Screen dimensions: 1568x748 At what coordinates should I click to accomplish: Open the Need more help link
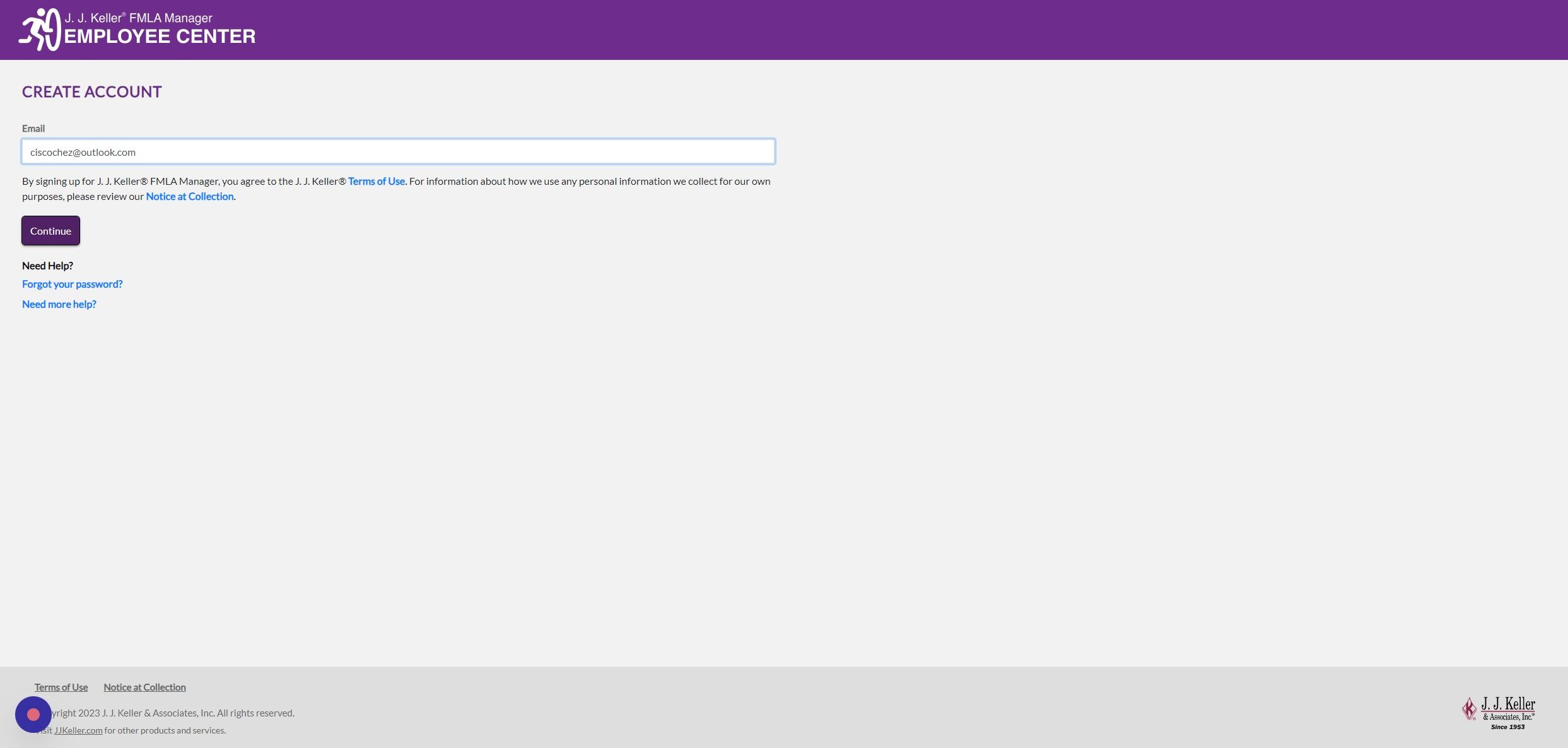point(59,304)
